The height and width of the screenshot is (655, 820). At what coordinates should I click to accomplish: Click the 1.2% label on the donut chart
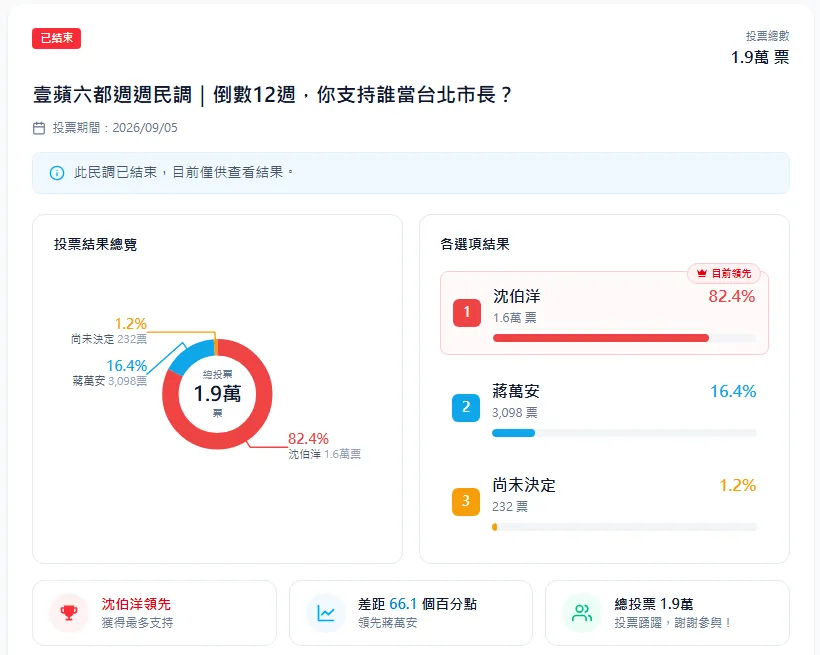(x=131, y=324)
